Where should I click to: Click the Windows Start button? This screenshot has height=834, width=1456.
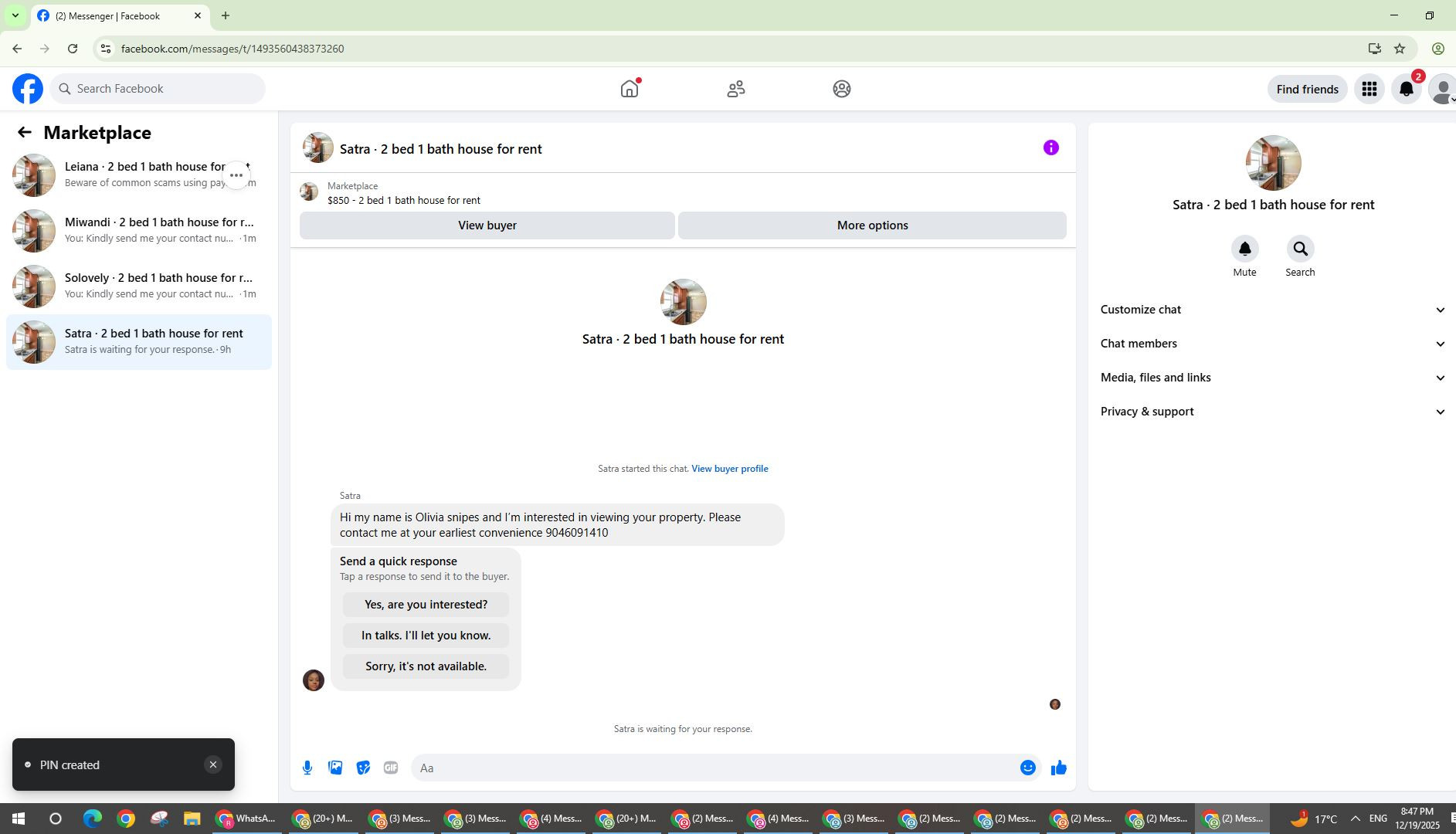pyautogui.click(x=19, y=819)
